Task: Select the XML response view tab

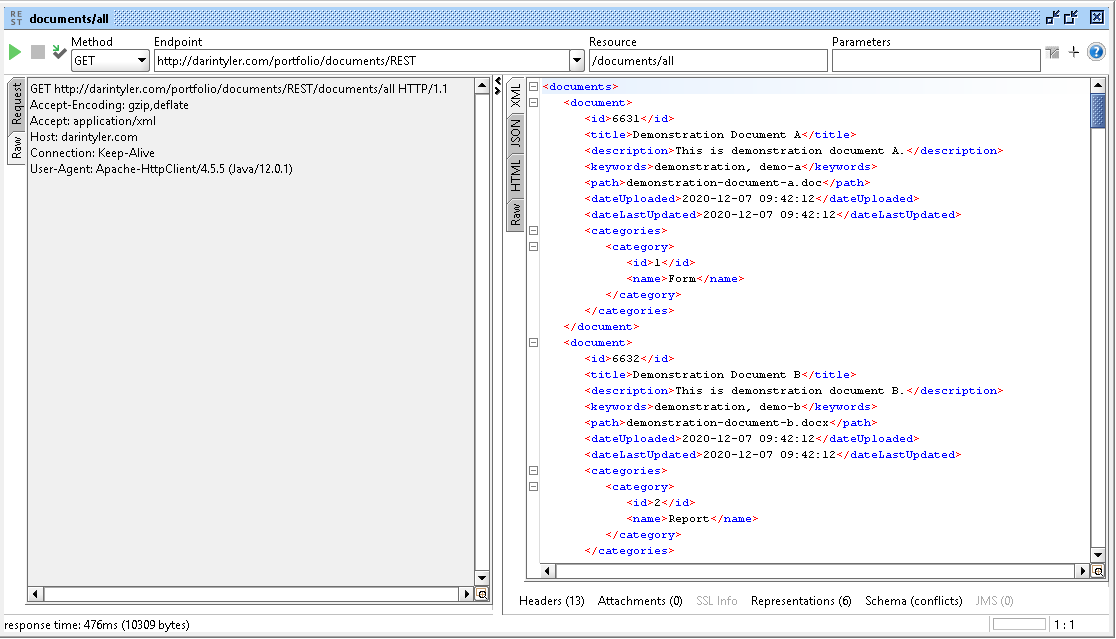Action: point(515,95)
